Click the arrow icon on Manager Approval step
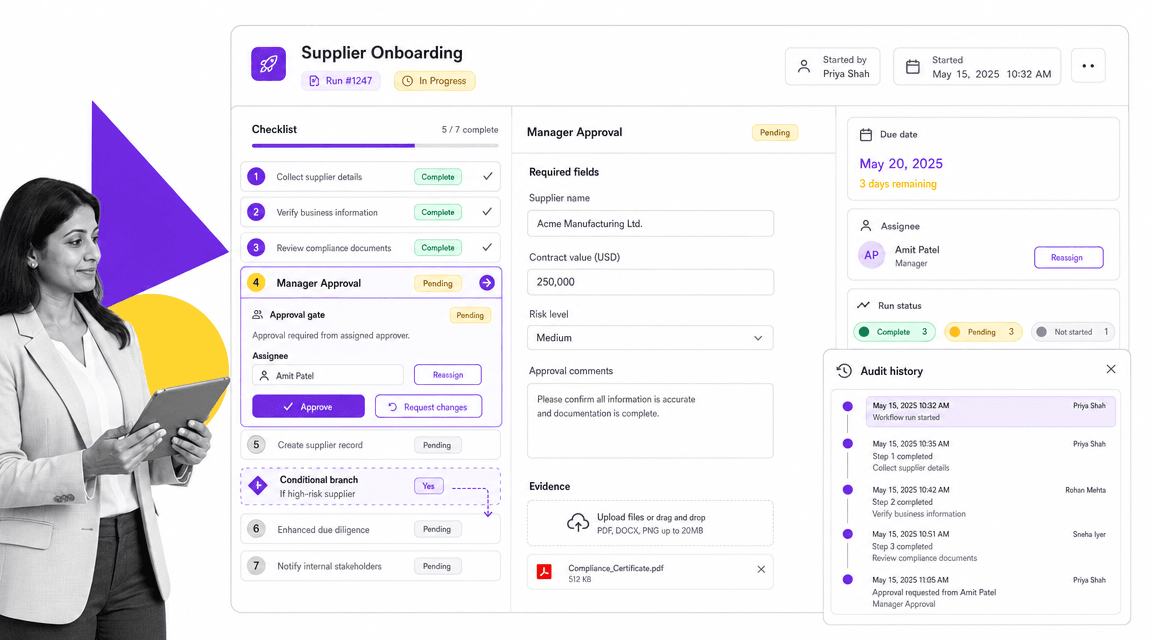This screenshot has height=640, width=1152. pos(487,283)
